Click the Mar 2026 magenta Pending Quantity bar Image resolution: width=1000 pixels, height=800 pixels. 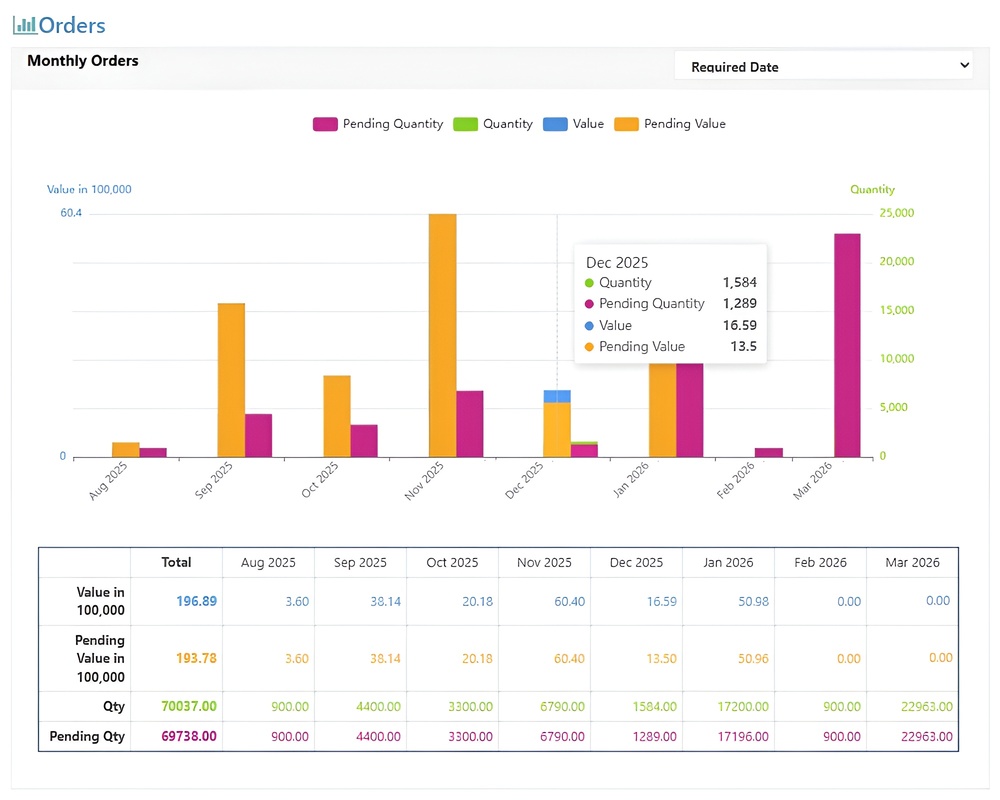(847, 345)
